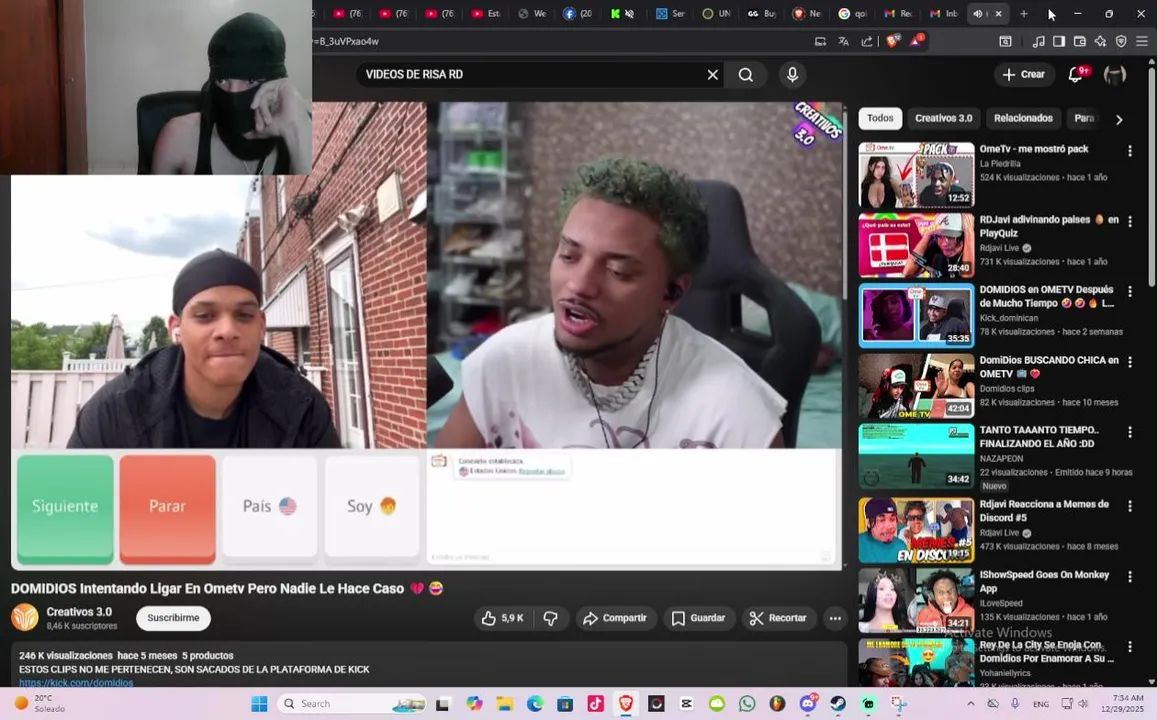This screenshot has height=720, width=1157.
Task: Open the account avatar menu
Action: pos(1114,75)
